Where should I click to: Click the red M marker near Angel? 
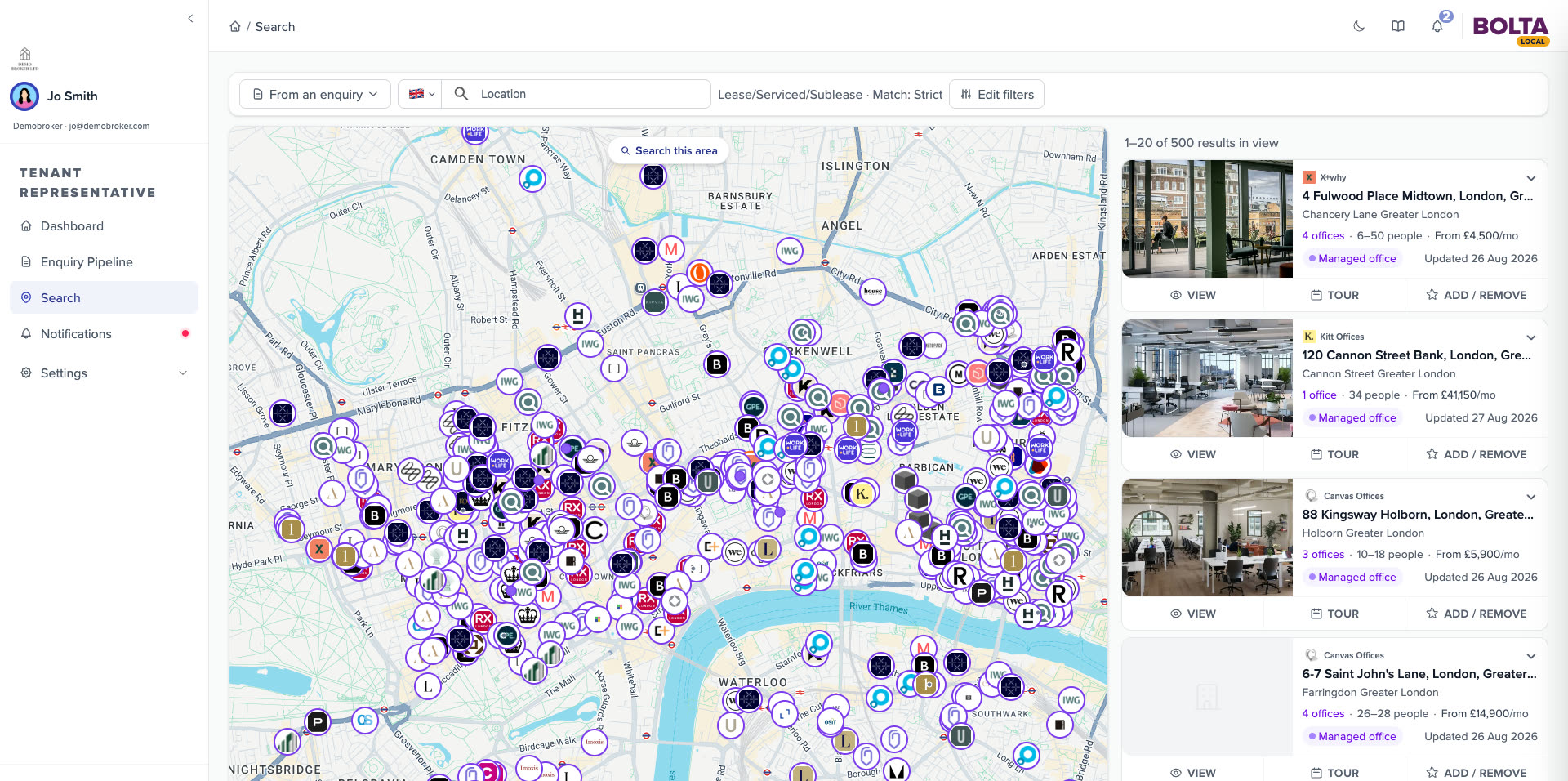pos(671,249)
